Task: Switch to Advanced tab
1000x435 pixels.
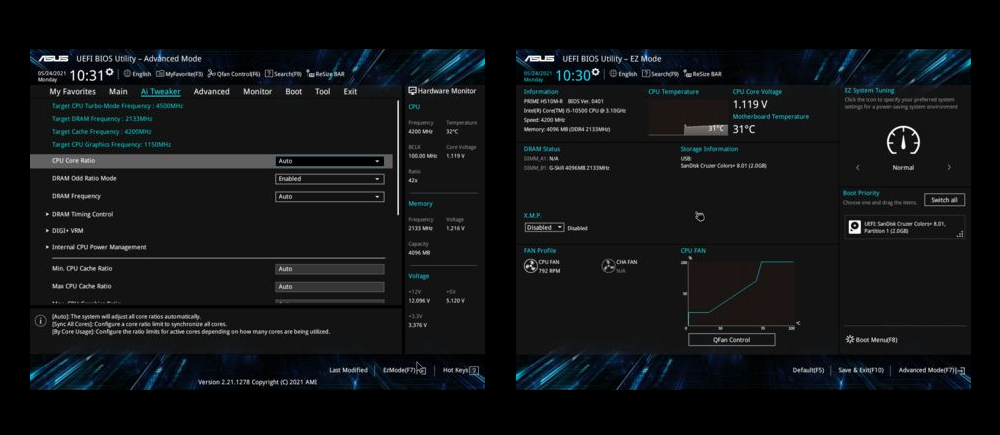Action: (211, 91)
